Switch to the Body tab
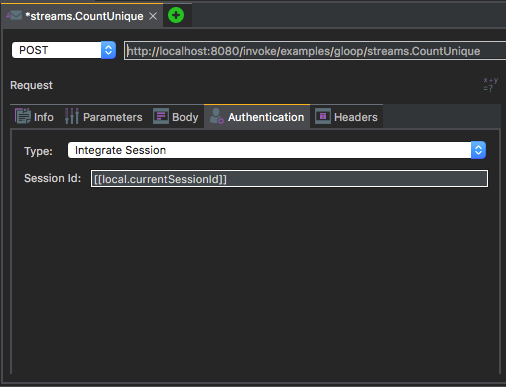Viewport: 506px width, 387px height. point(176,117)
